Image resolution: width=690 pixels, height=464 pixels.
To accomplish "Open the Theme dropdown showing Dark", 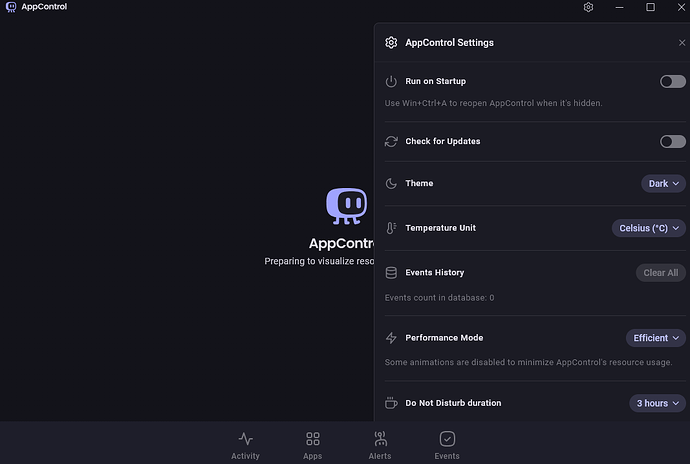I will (x=663, y=184).
